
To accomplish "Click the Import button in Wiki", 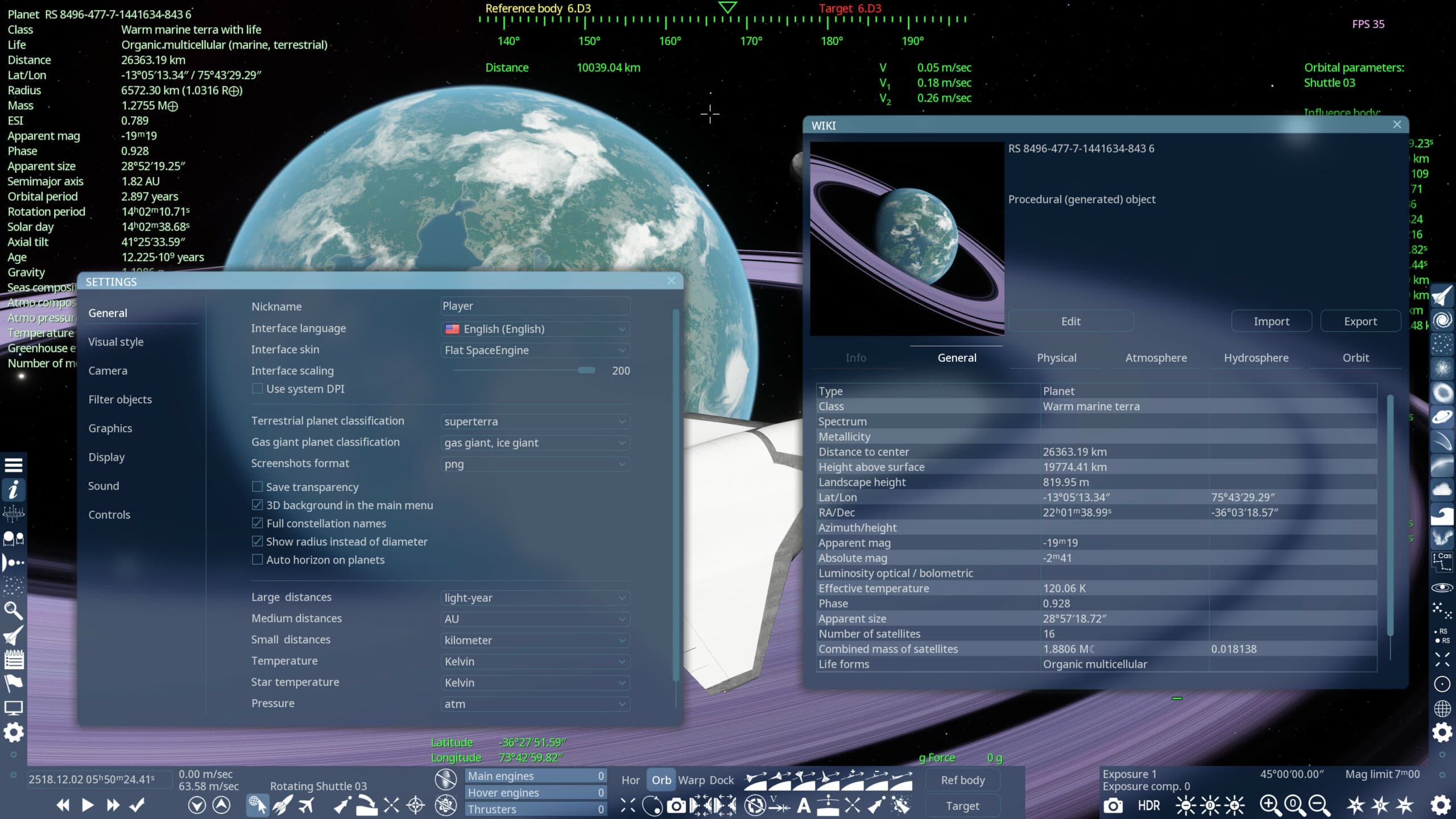I will click(1271, 321).
